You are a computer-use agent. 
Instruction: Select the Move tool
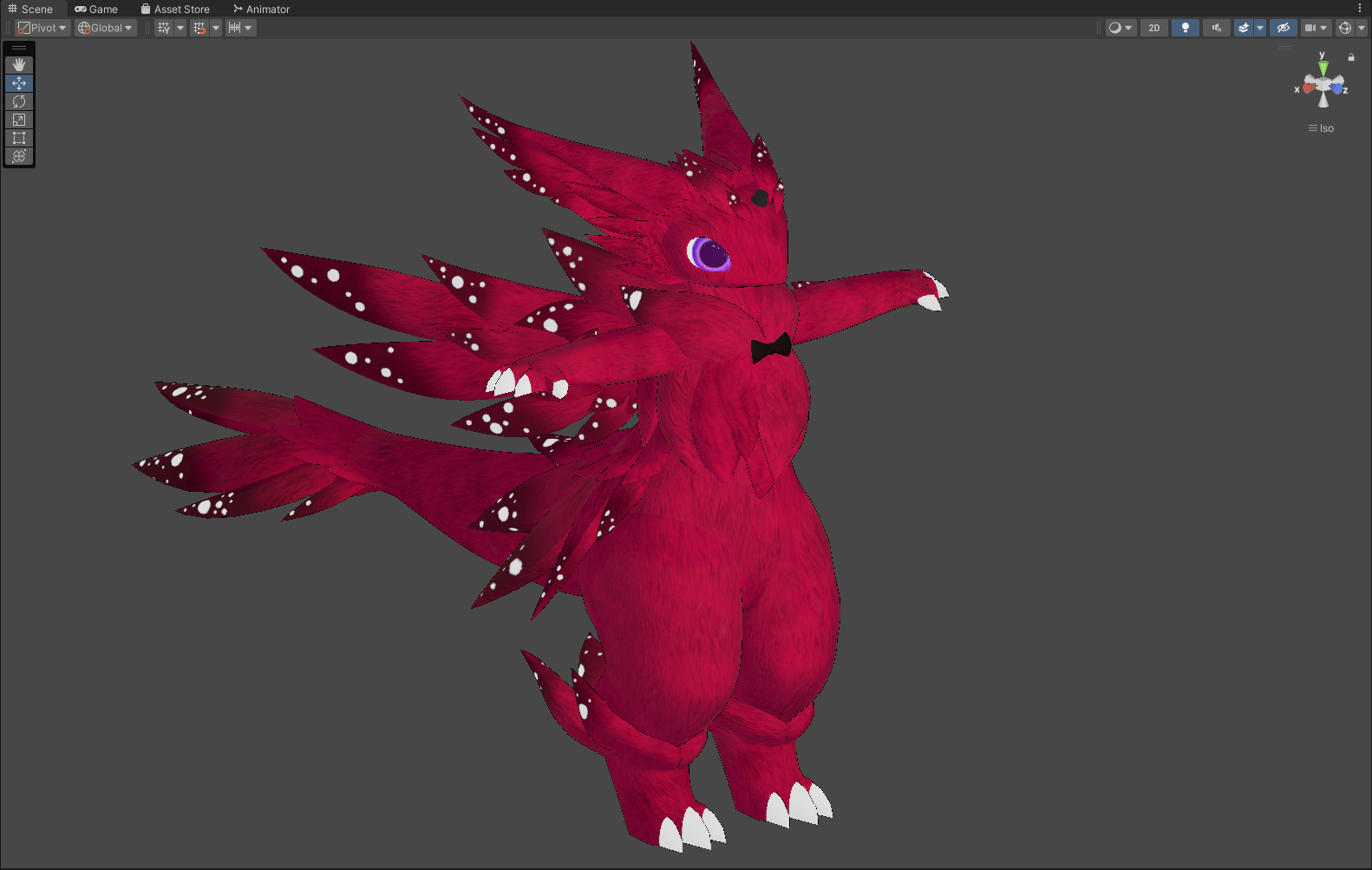[19, 83]
